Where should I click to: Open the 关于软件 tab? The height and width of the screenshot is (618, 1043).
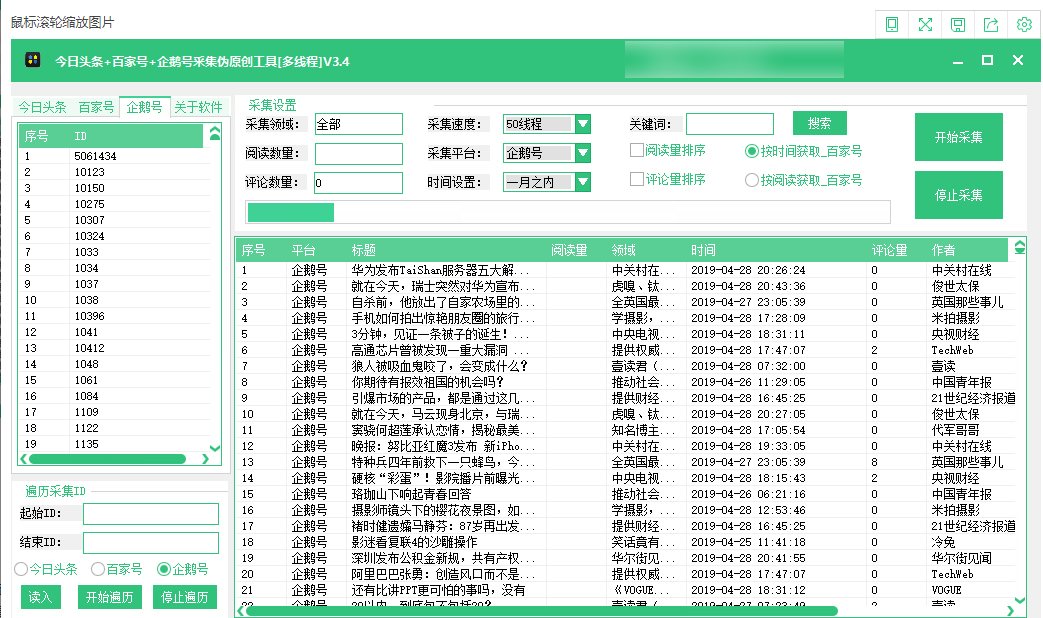(198, 107)
